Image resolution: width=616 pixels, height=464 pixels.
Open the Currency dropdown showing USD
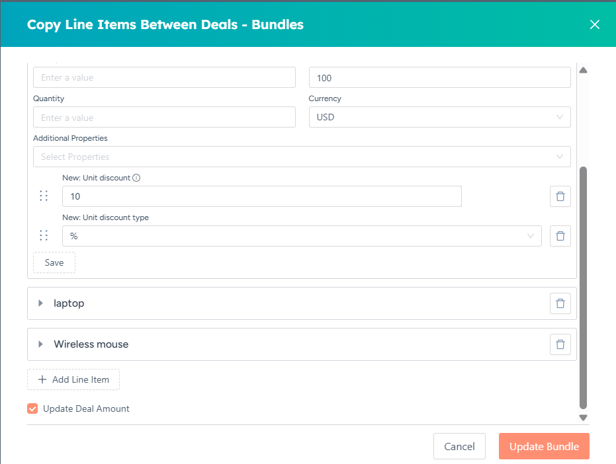pyautogui.click(x=440, y=117)
